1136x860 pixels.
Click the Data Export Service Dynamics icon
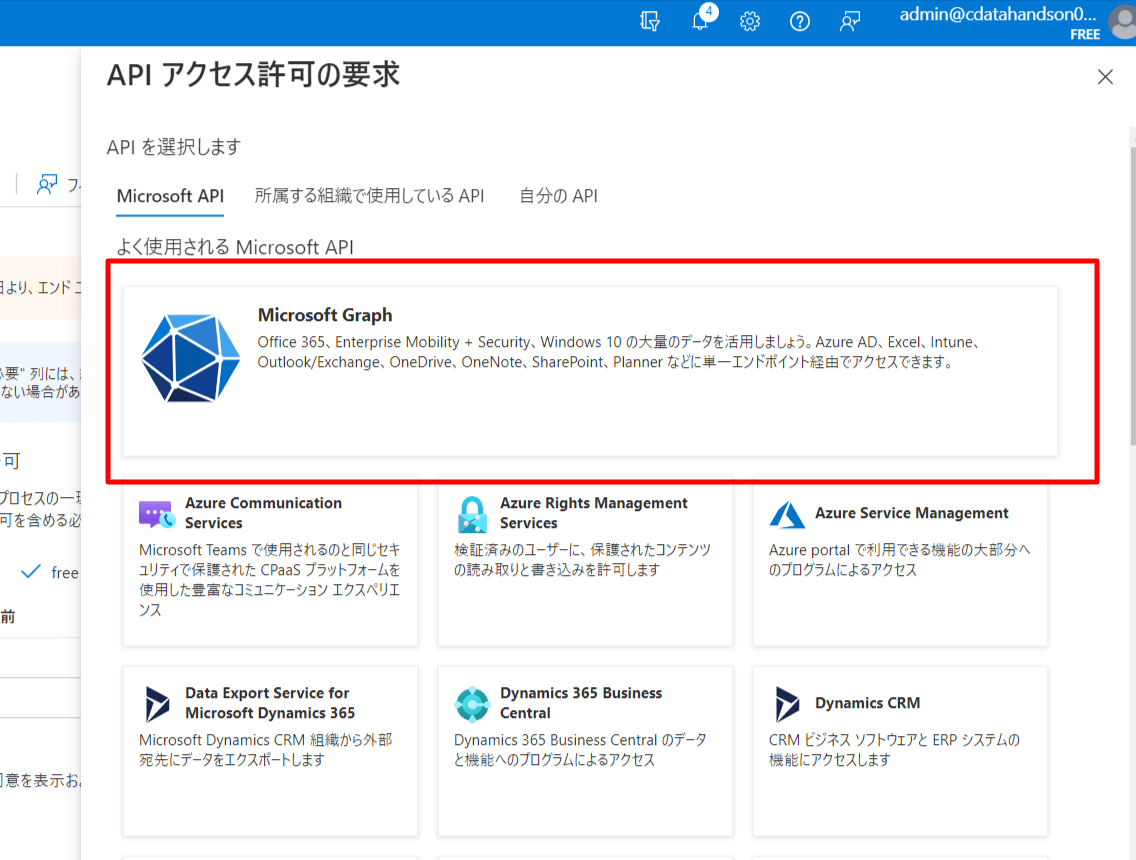(x=156, y=704)
